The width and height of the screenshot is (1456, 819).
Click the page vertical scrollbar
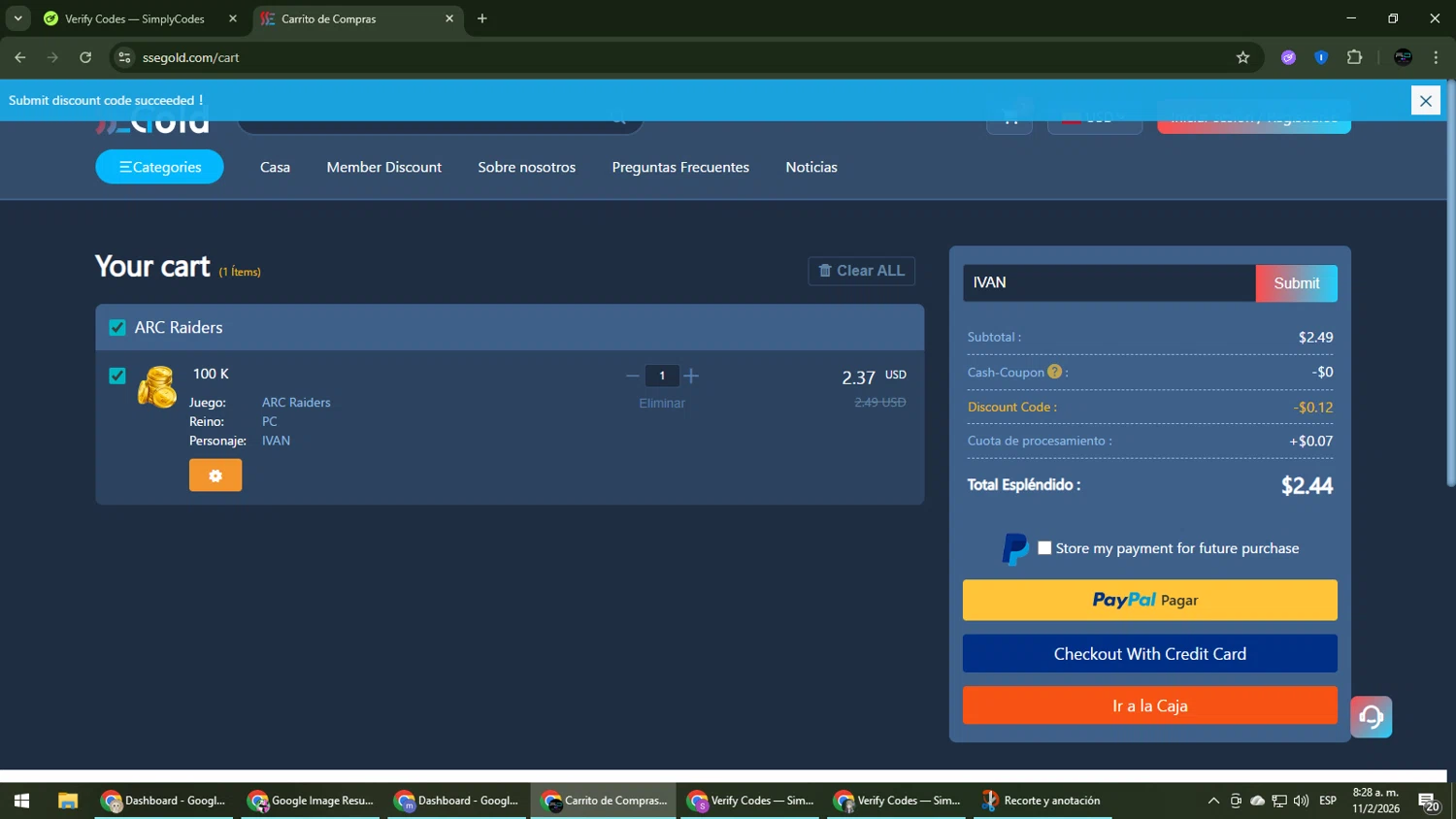point(1450,284)
